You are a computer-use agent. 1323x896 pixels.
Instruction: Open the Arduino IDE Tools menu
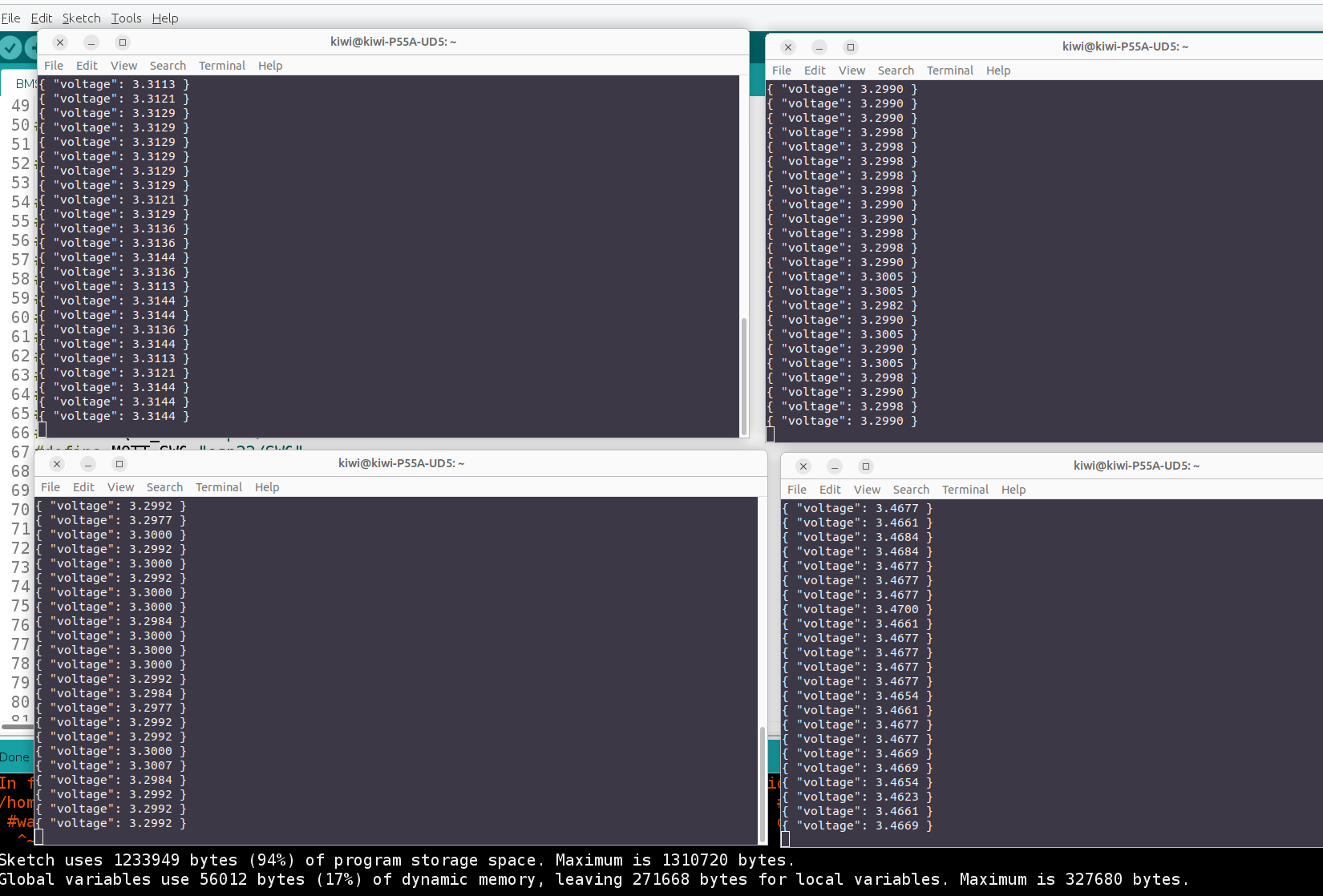[x=126, y=18]
